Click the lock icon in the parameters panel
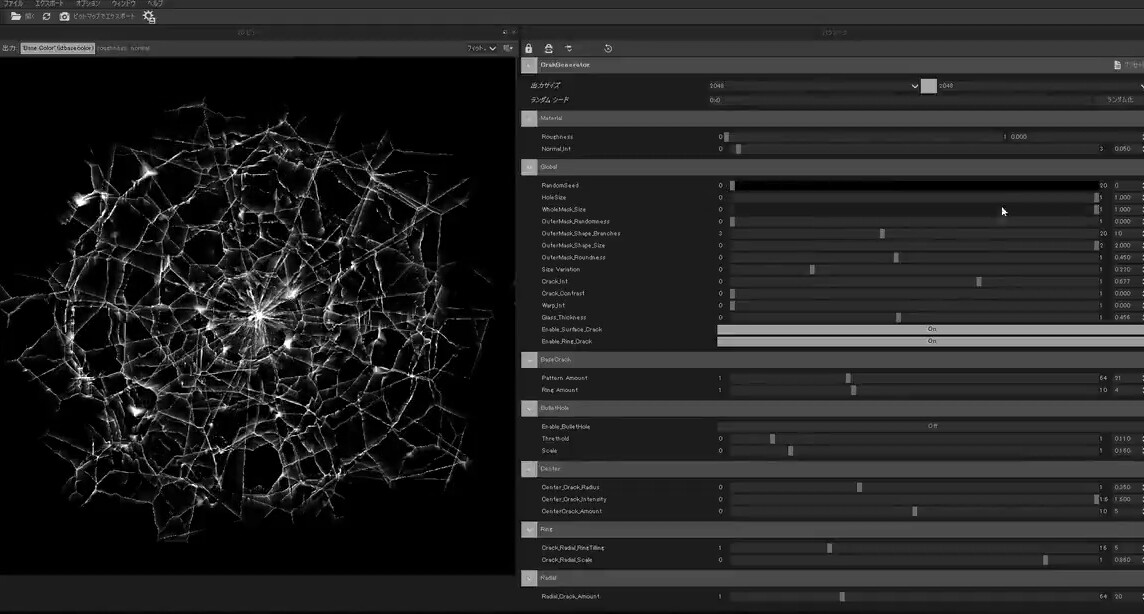The width and height of the screenshot is (1144, 614). click(529, 48)
